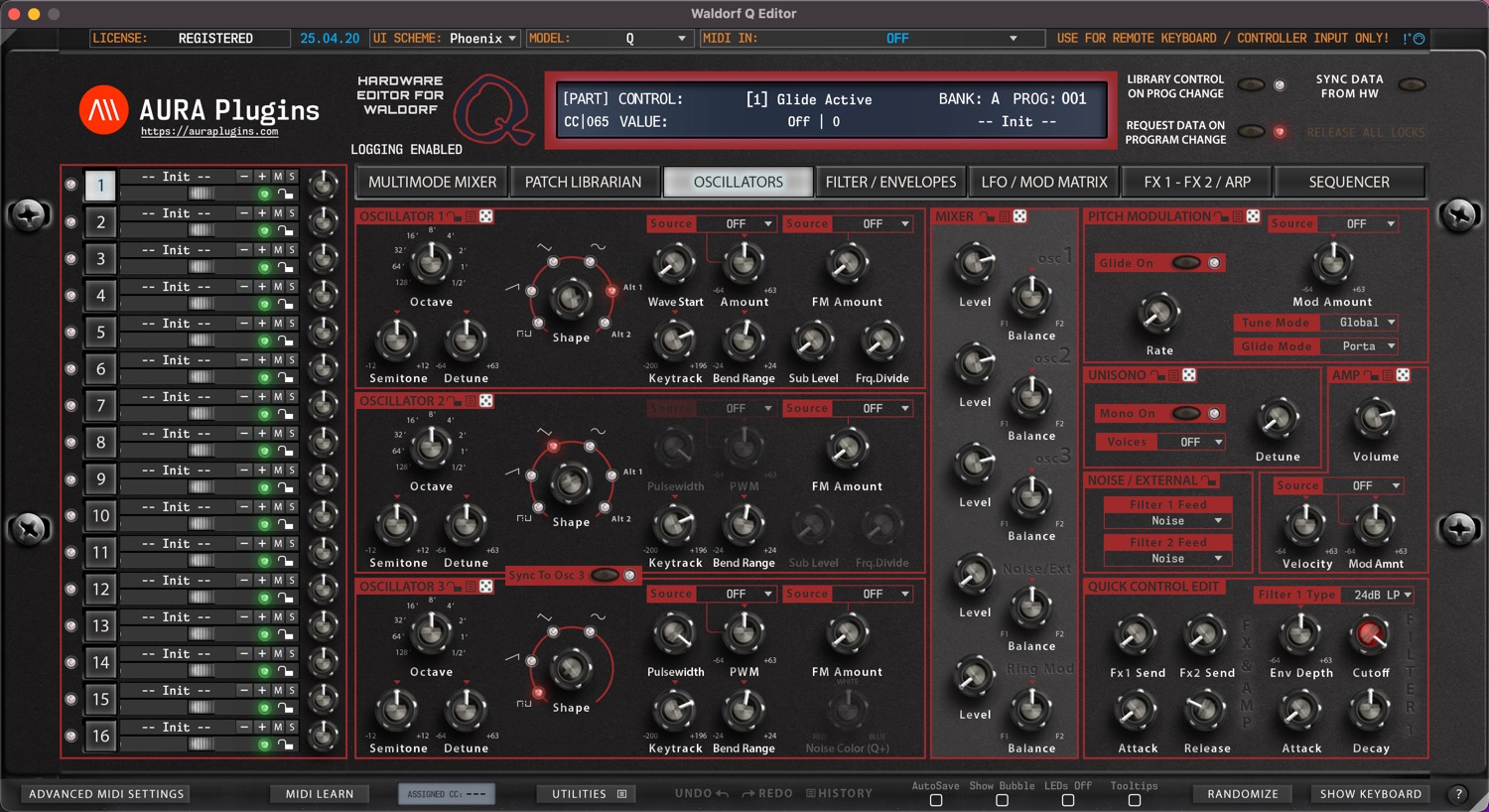Enable the AutoSave checkbox
The width and height of the screenshot is (1489, 812).
(x=936, y=800)
